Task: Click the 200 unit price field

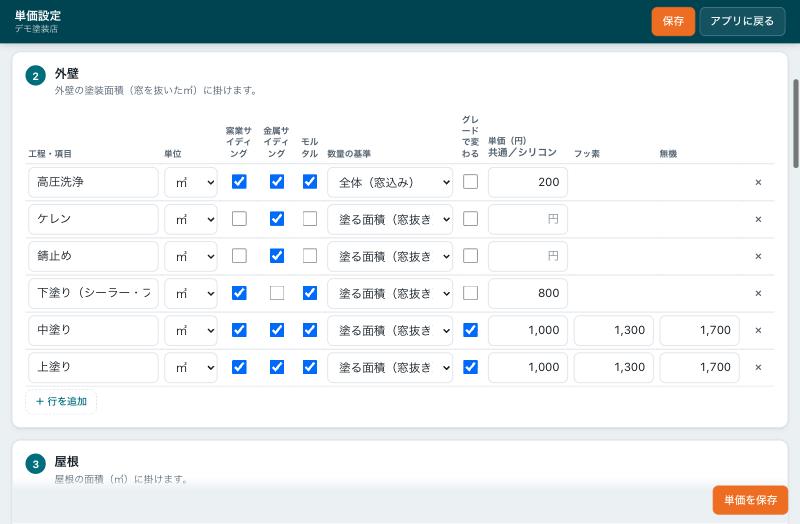Action: click(528, 182)
